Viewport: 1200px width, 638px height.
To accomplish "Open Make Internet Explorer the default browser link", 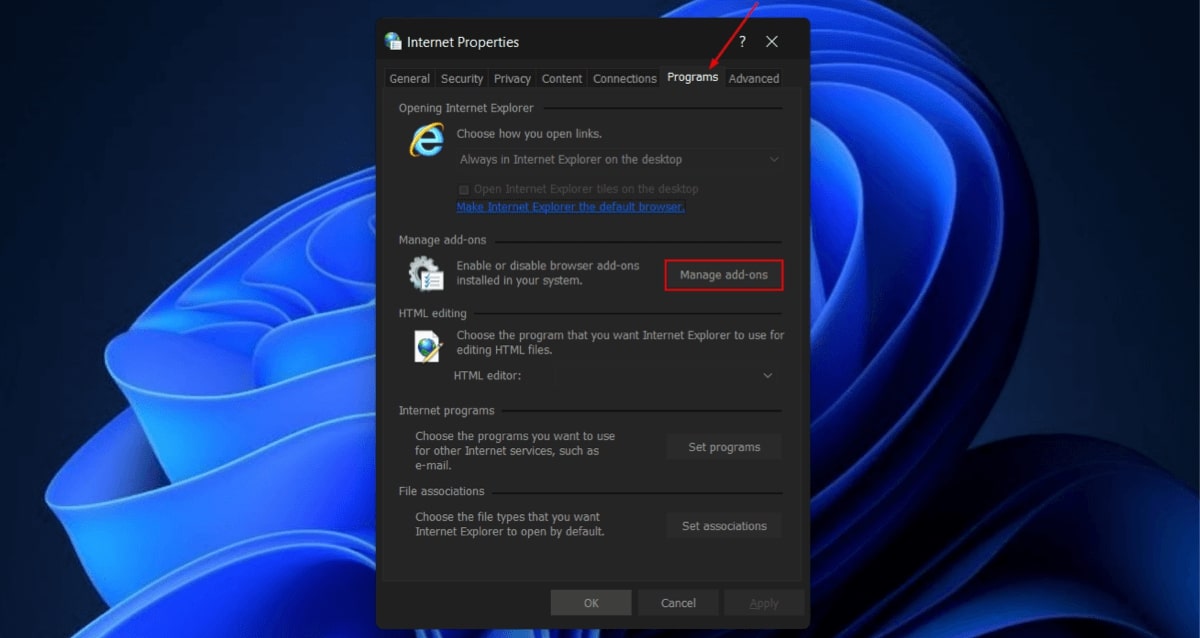I will pyautogui.click(x=570, y=206).
